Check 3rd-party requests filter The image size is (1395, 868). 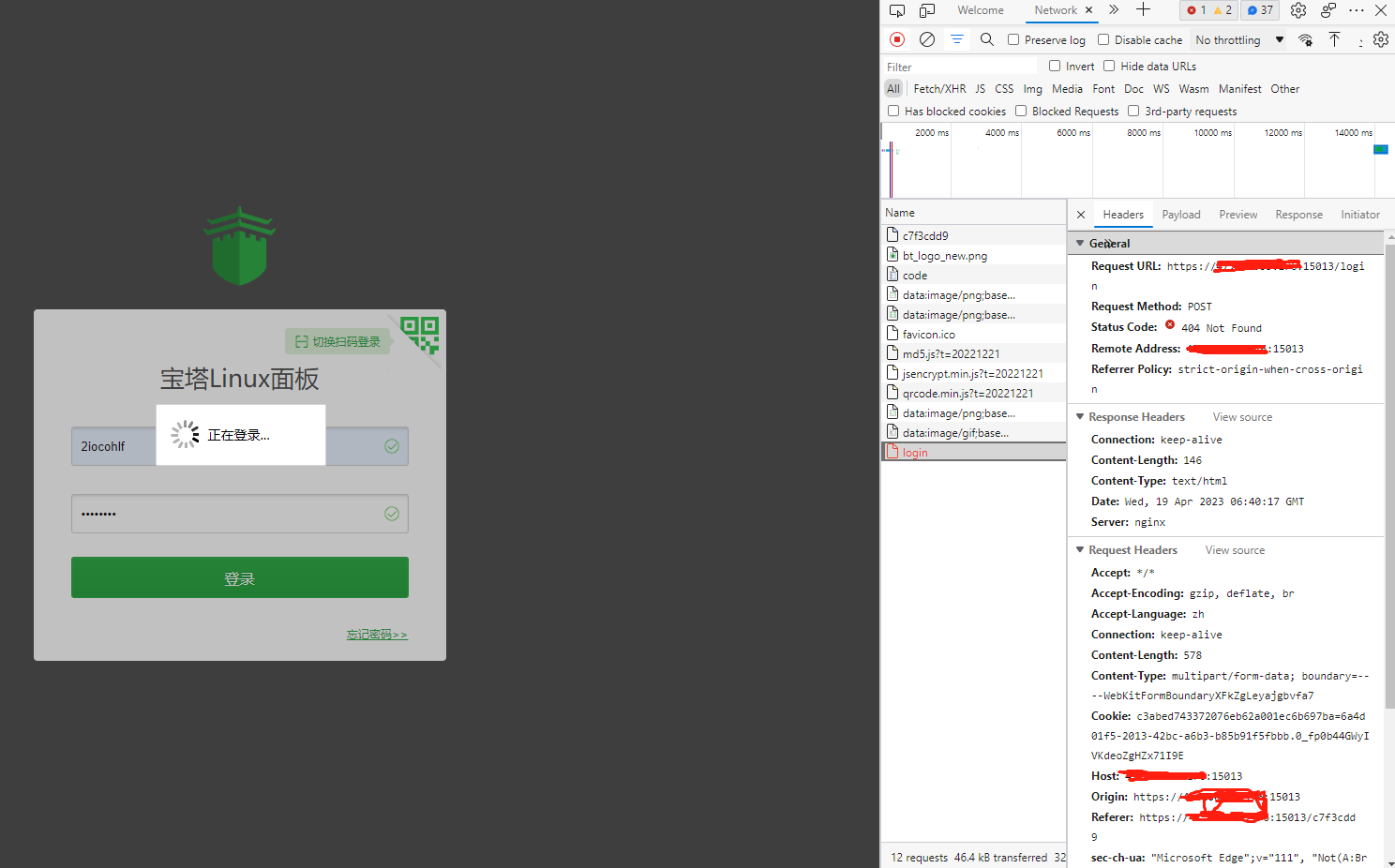(x=1133, y=111)
